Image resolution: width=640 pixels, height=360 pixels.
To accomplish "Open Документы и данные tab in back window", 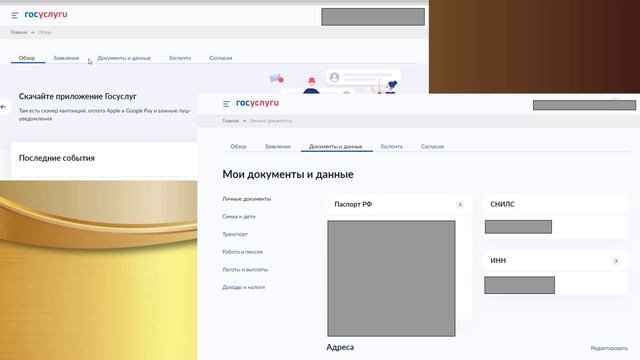I will pyautogui.click(x=124, y=58).
